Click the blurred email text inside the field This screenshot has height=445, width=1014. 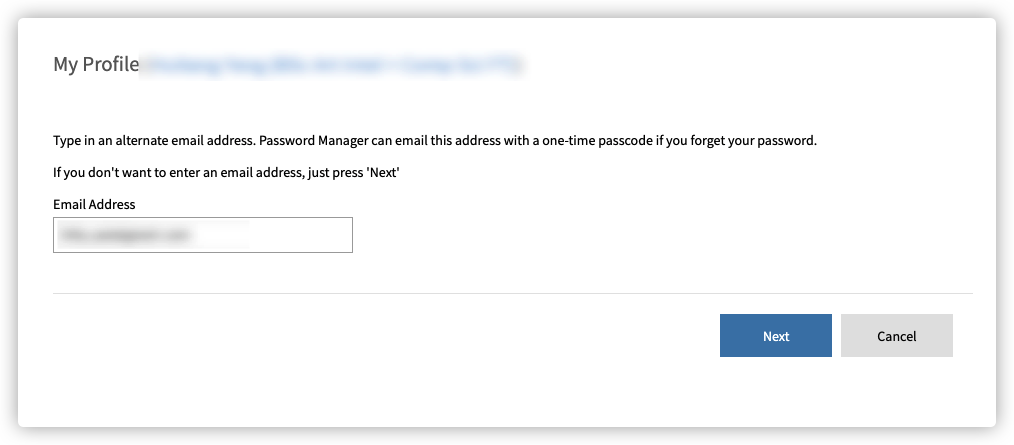click(x=126, y=235)
